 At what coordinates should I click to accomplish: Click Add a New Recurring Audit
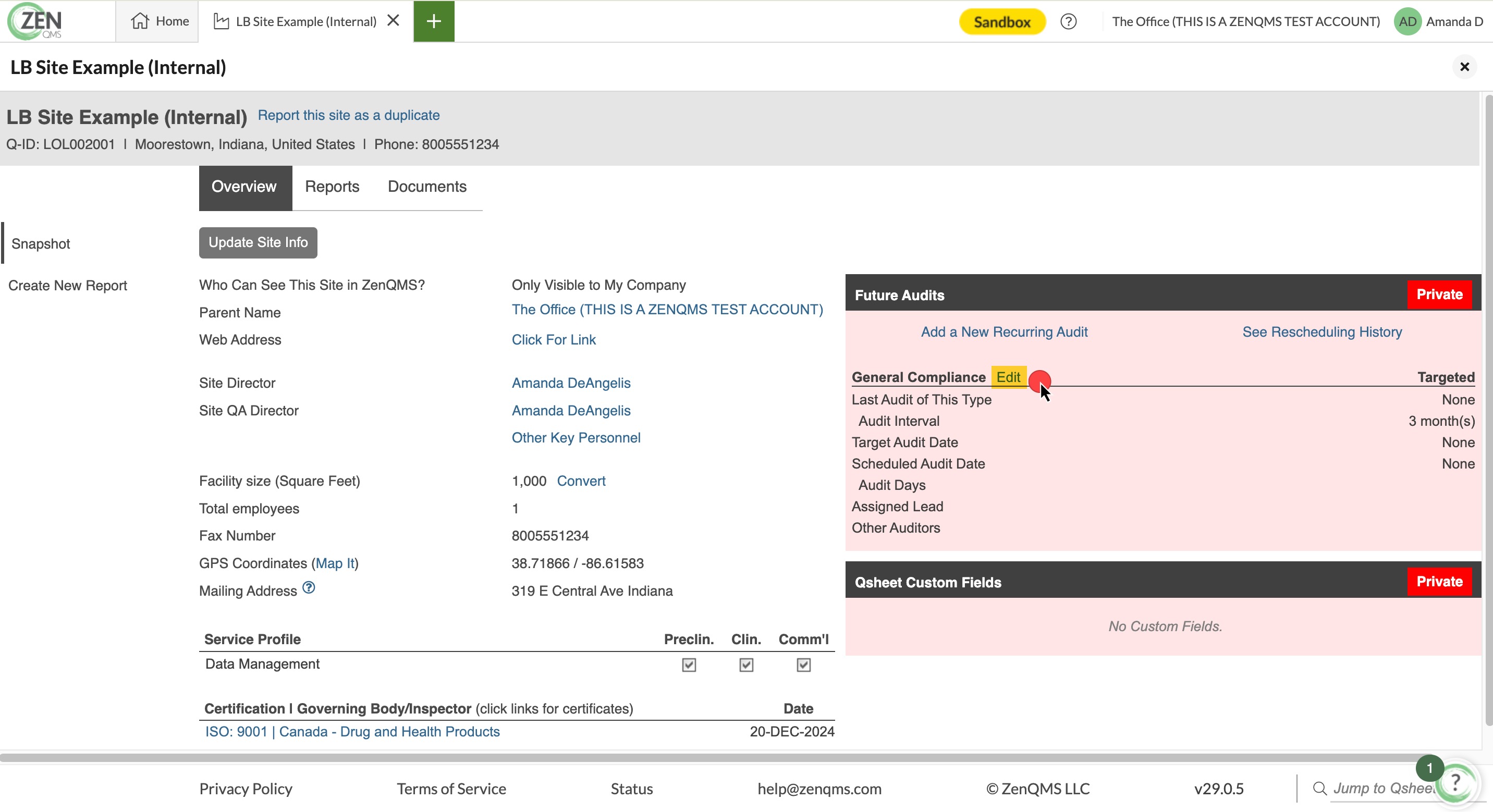point(1004,332)
